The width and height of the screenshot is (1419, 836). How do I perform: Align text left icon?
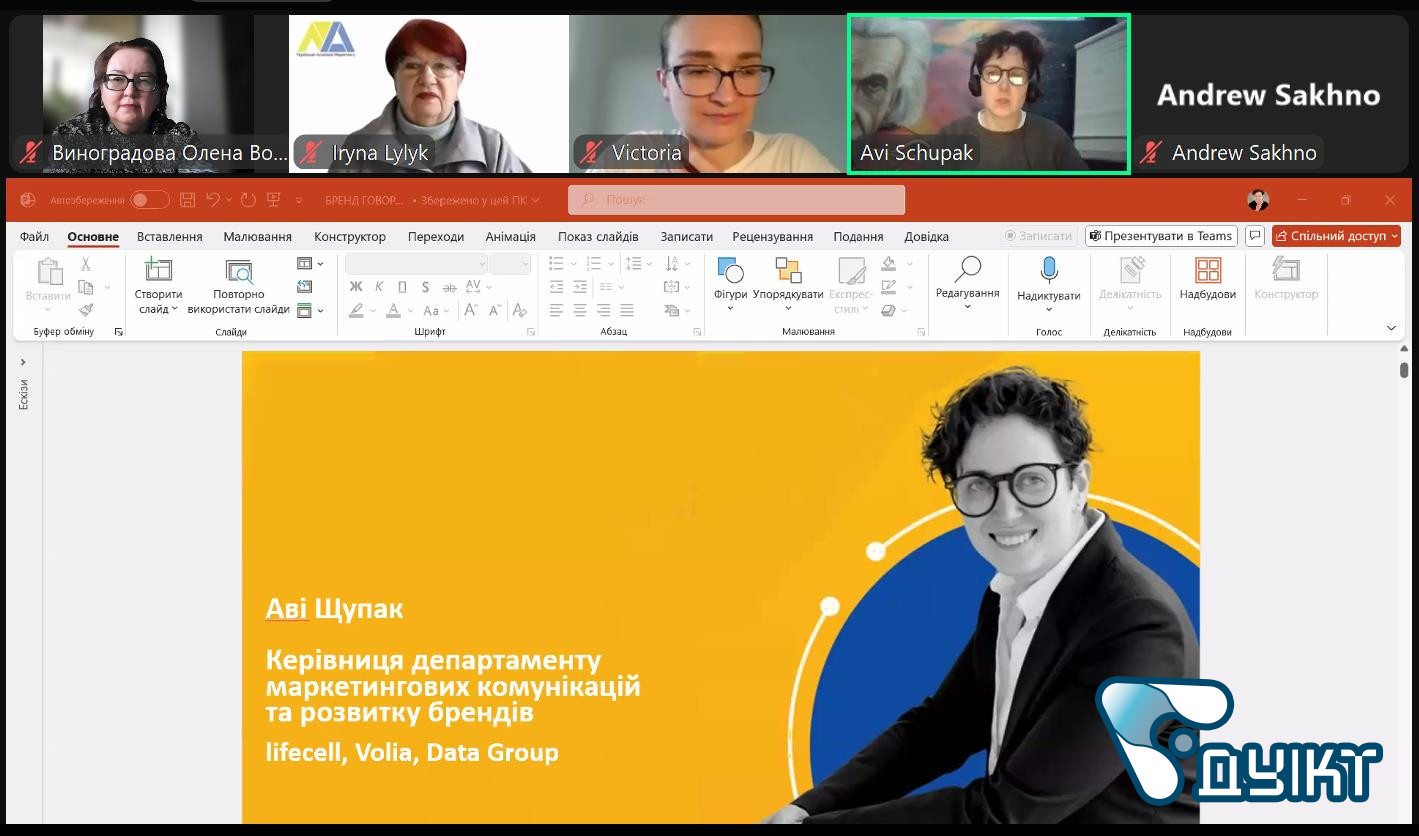click(x=557, y=311)
